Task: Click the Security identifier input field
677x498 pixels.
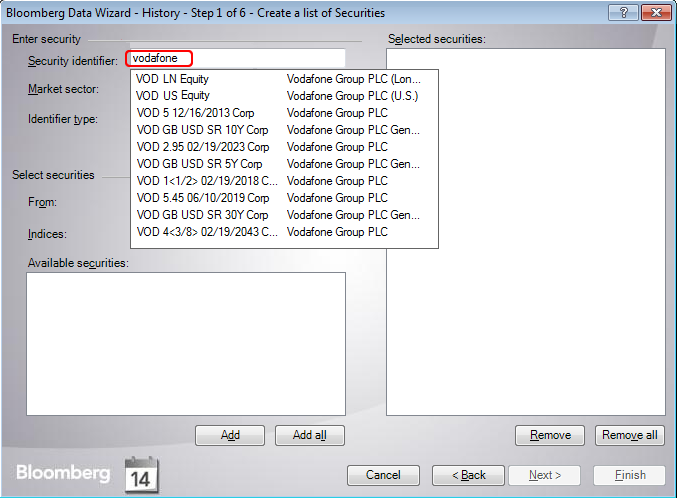Action: (235, 58)
